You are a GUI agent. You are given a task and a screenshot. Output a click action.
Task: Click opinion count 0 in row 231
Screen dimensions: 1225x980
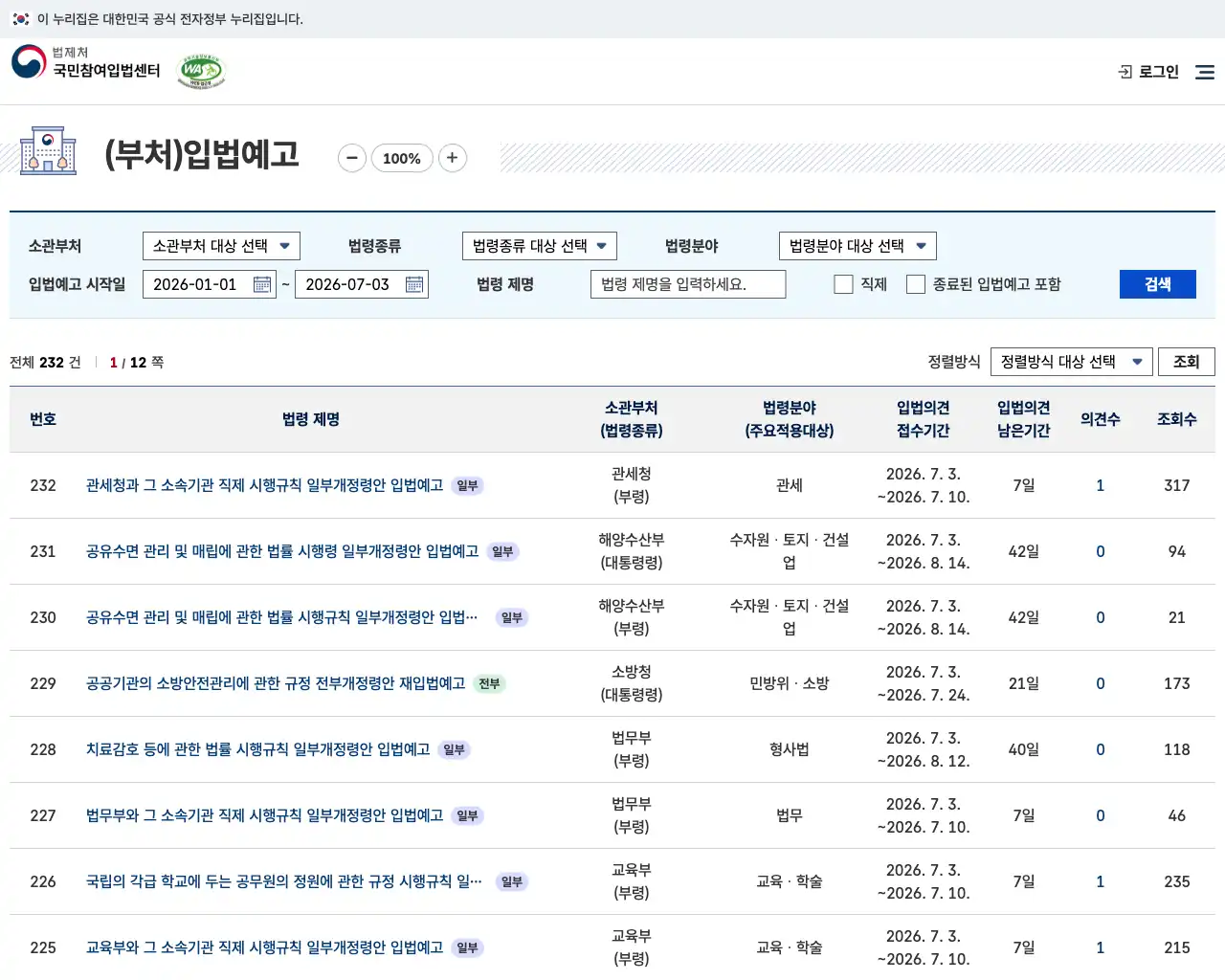pyautogui.click(x=1101, y=551)
